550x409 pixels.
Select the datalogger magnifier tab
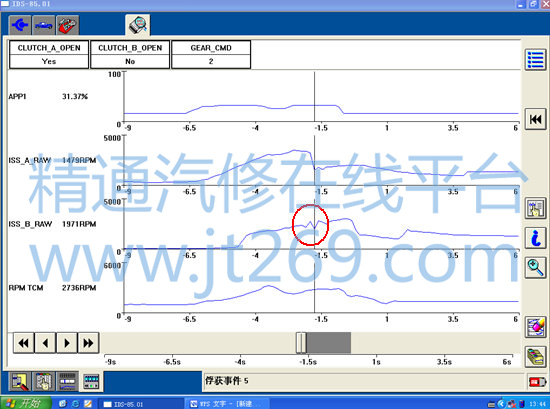click(138, 25)
